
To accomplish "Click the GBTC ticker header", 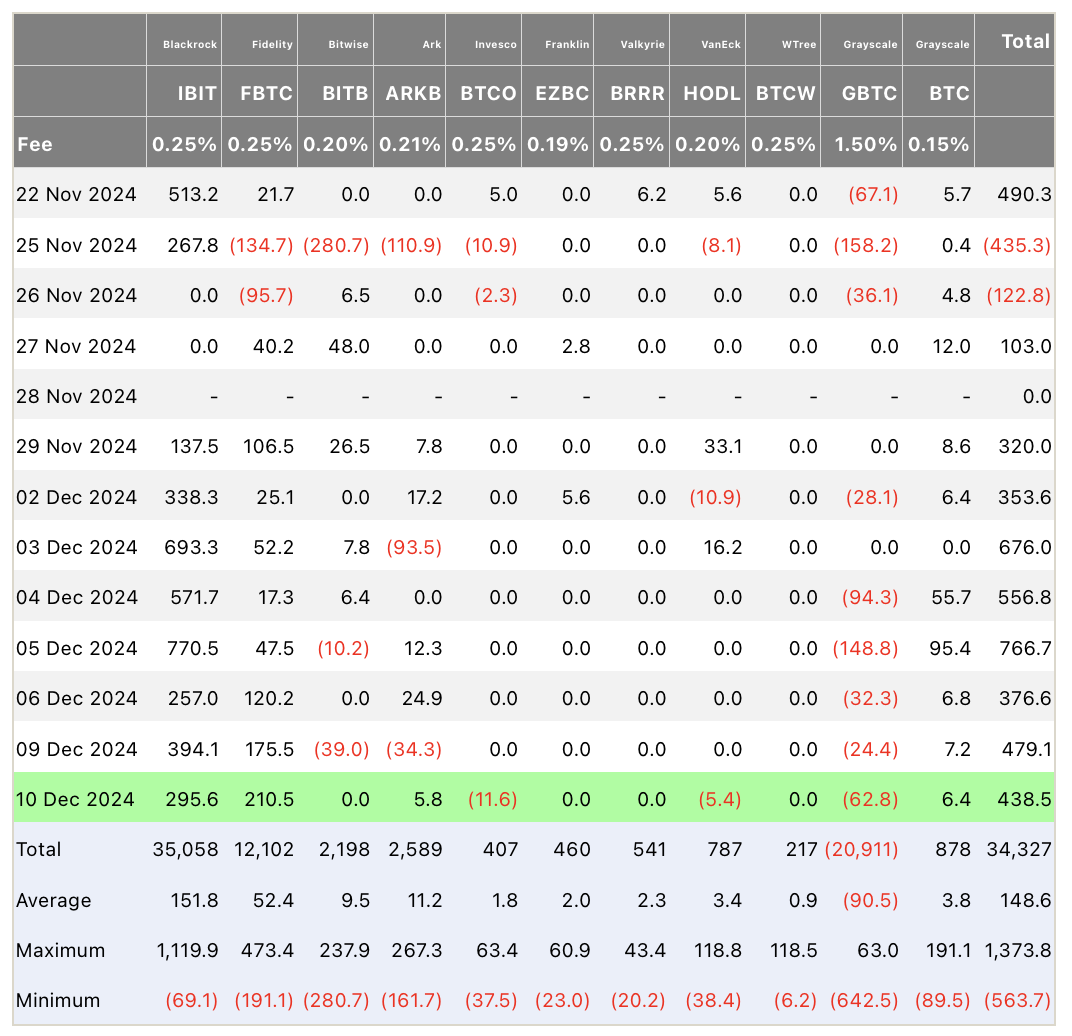I will pos(869,93).
